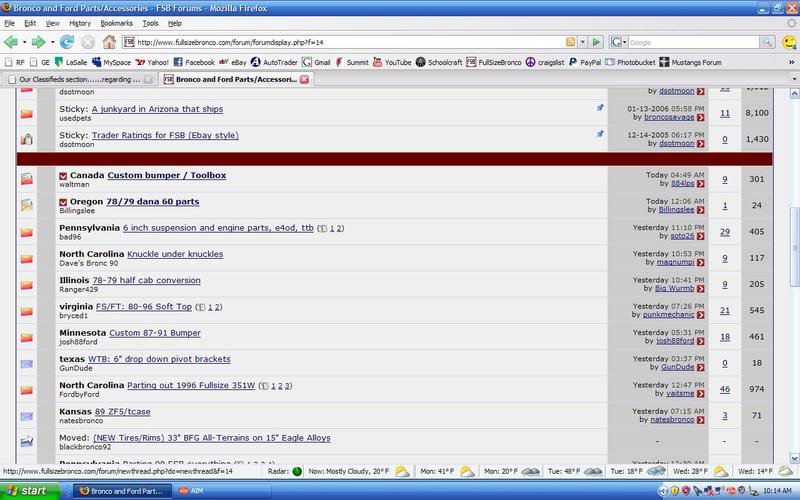This screenshot has height=500, width=800.
Task: Click the smiley face toolbar icon
Action: coord(789,42)
